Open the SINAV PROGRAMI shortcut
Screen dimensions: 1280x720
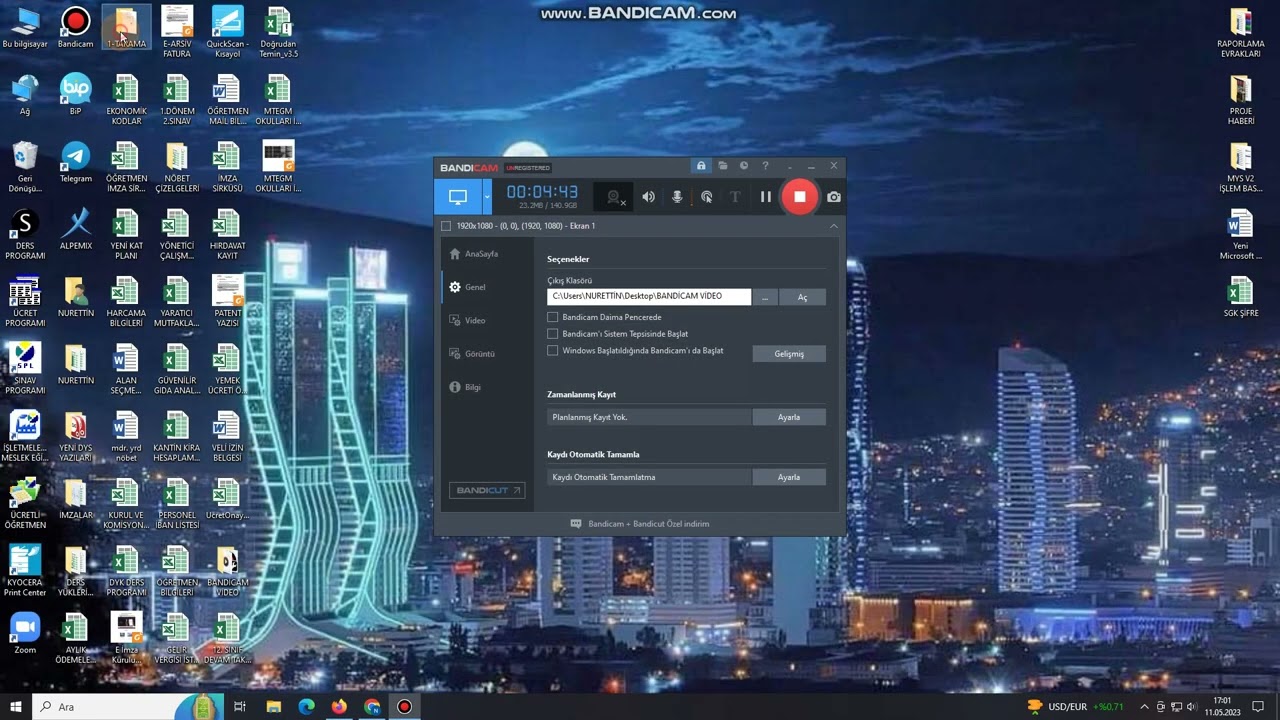coord(25,369)
